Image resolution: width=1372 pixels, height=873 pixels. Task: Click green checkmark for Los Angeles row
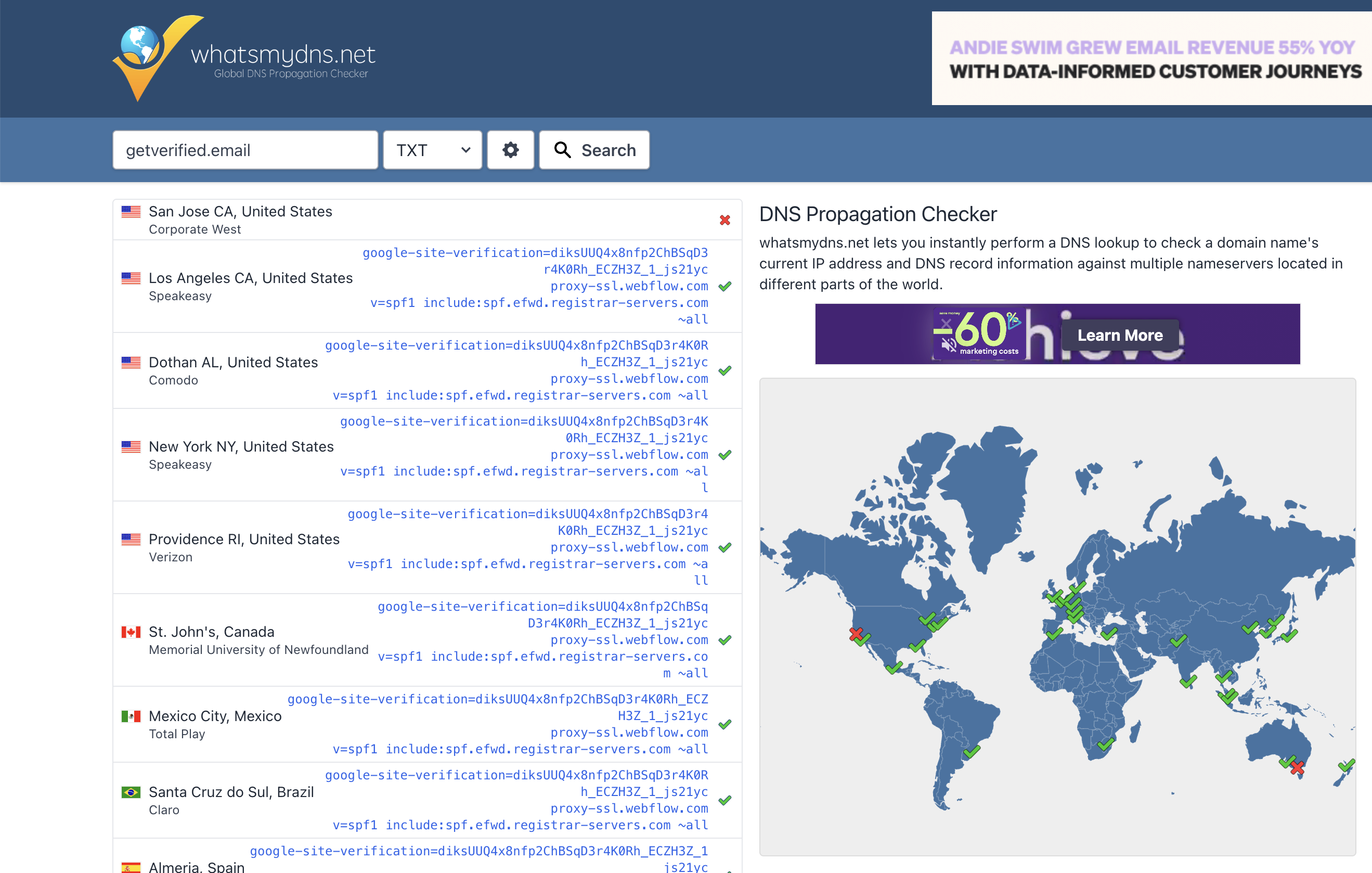[724, 286]
